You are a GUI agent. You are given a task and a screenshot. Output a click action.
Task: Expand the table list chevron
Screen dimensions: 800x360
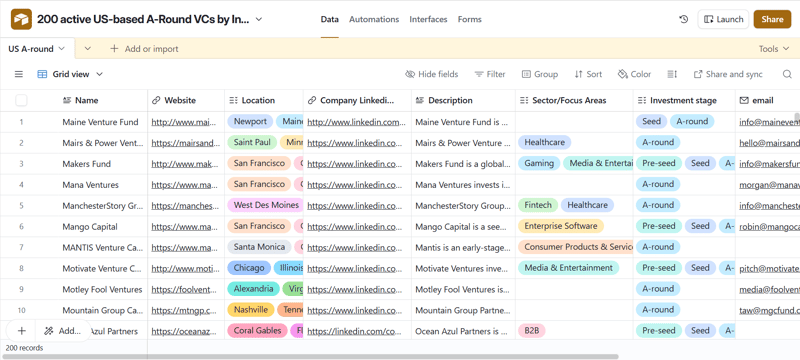88,49
